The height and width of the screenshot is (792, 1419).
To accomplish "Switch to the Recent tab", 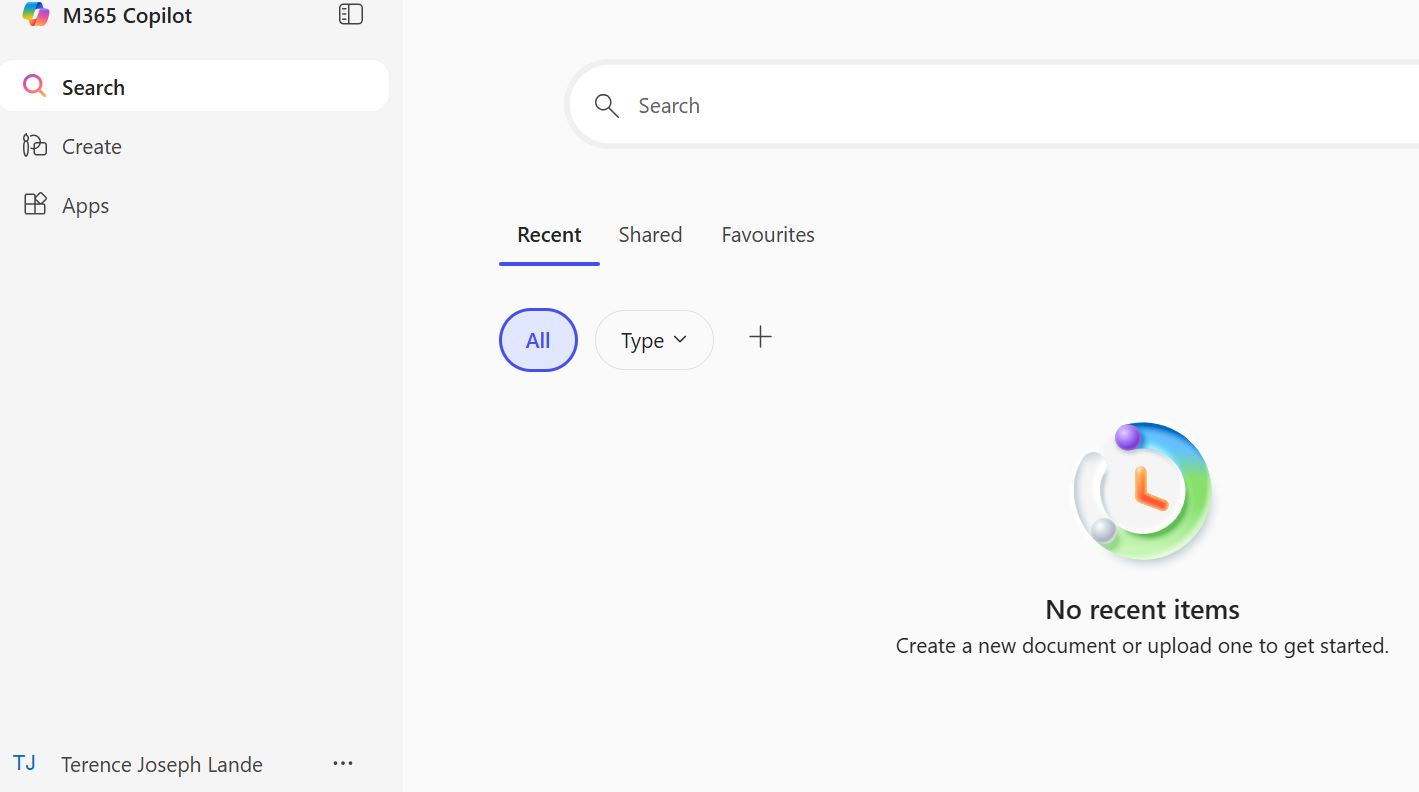I will tap(549, 235).
